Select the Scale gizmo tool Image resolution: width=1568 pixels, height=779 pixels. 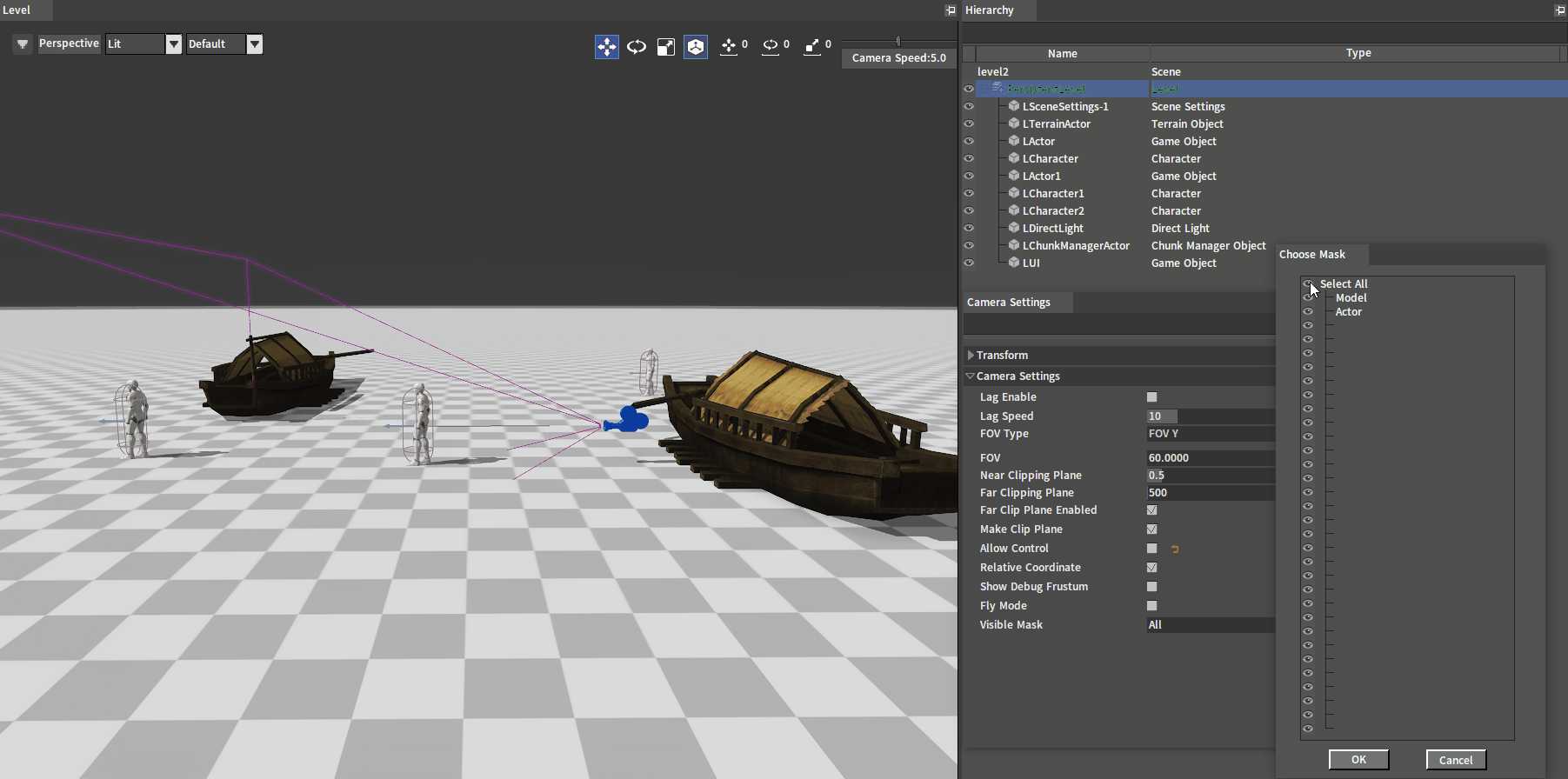(x=666, y=46)
